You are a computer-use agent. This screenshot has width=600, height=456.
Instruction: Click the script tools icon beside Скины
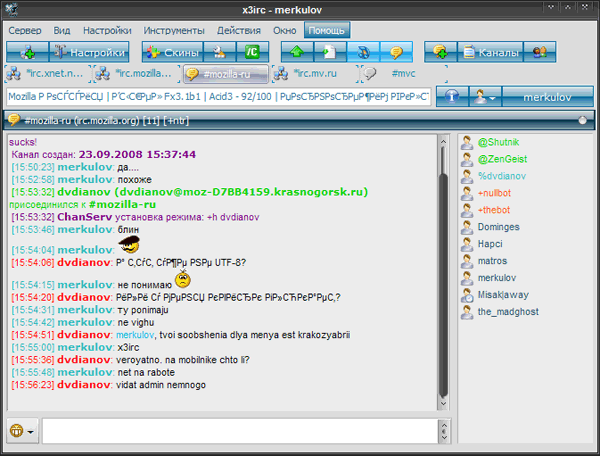pyautogui.click(x=220, y=52)
